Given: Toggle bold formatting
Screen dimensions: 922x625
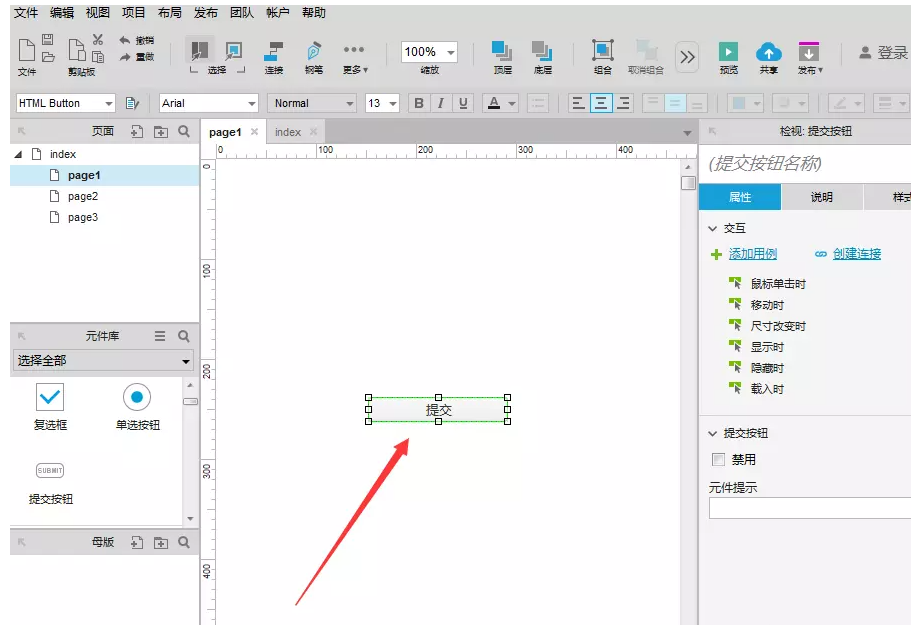Looking at the screenshot, I should (x=419, y=103).
